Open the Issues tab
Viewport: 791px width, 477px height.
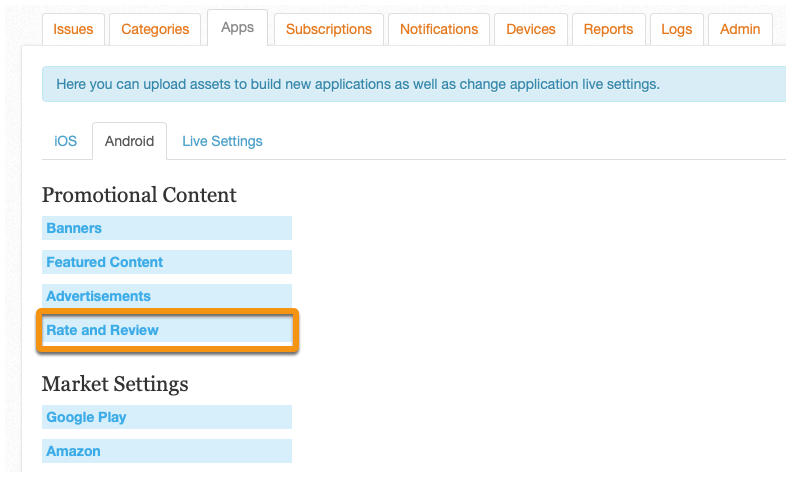73,29
